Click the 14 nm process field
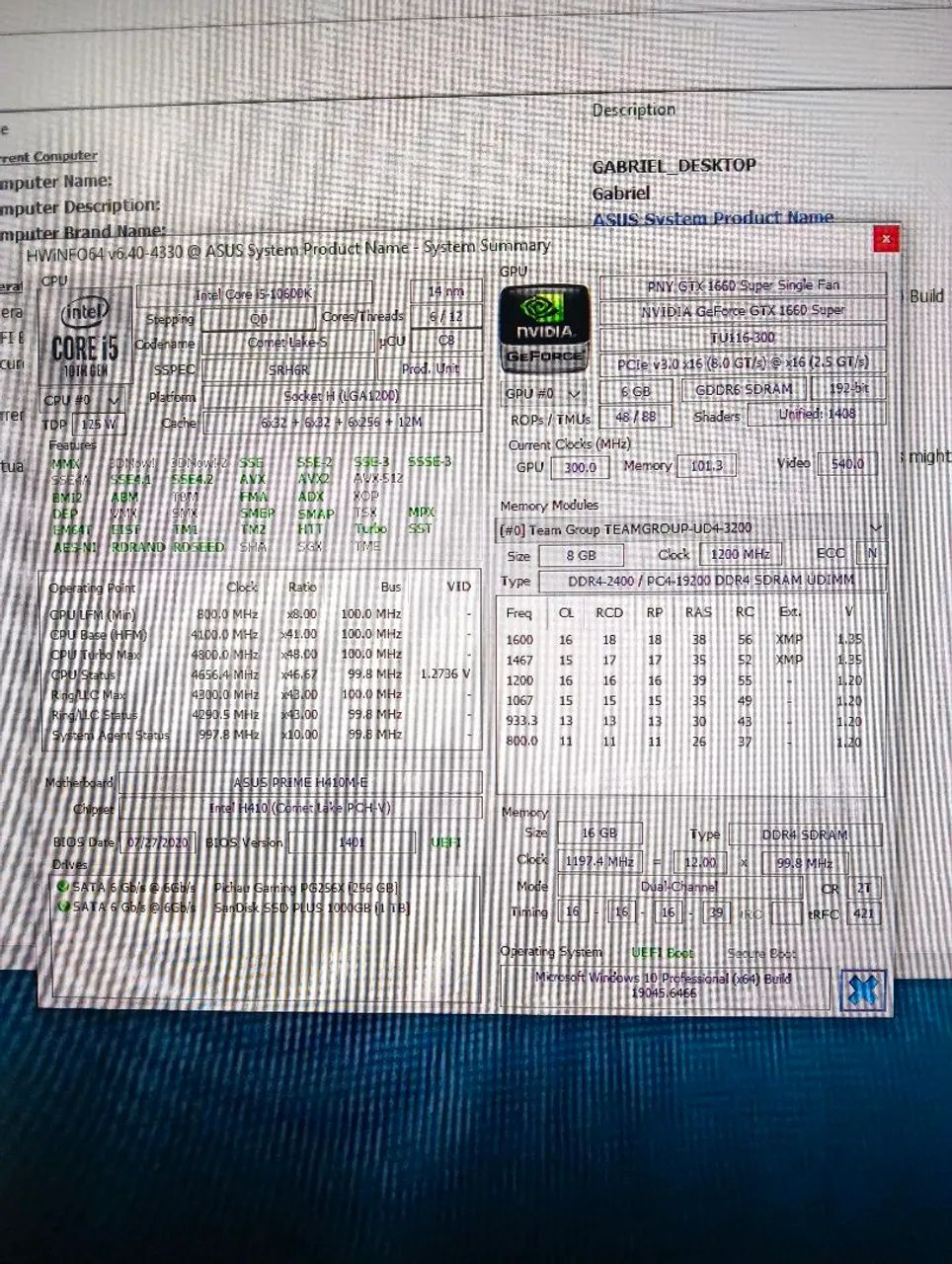This screenshot has height=1264, width=952. 445,291
